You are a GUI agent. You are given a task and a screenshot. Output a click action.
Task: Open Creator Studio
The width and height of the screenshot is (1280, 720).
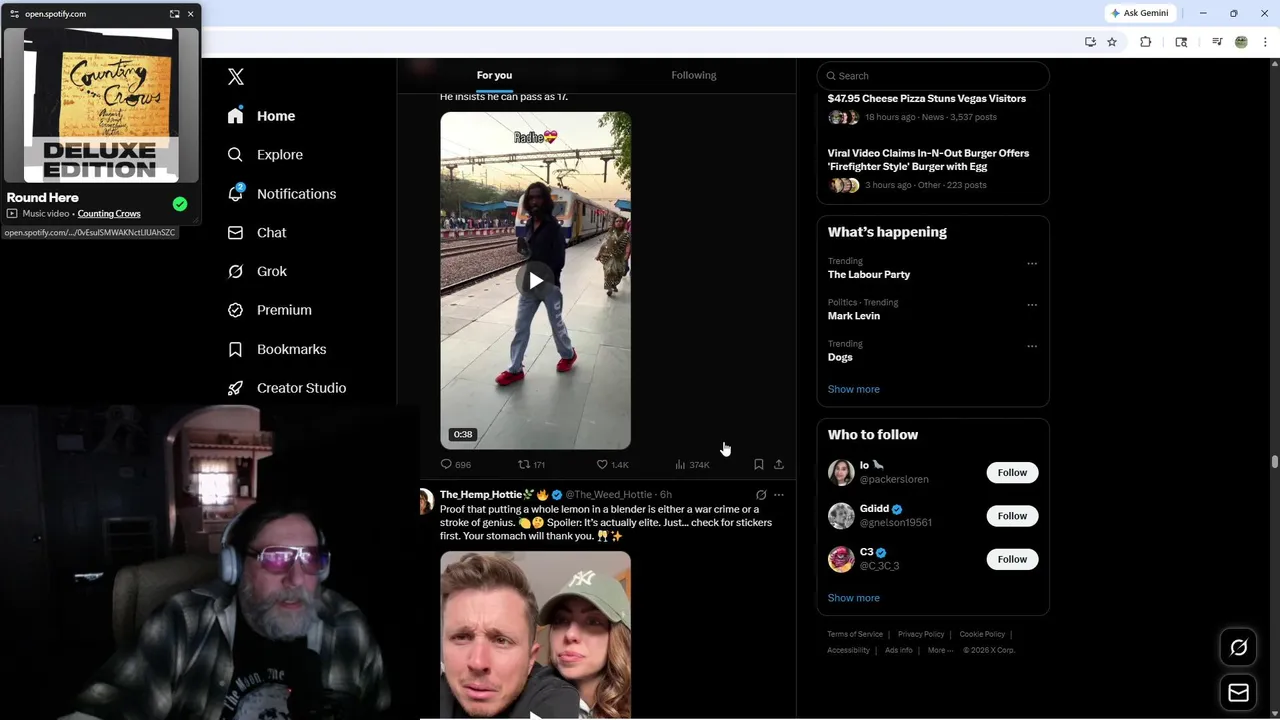pyautogui.click(x=286, y=388)
